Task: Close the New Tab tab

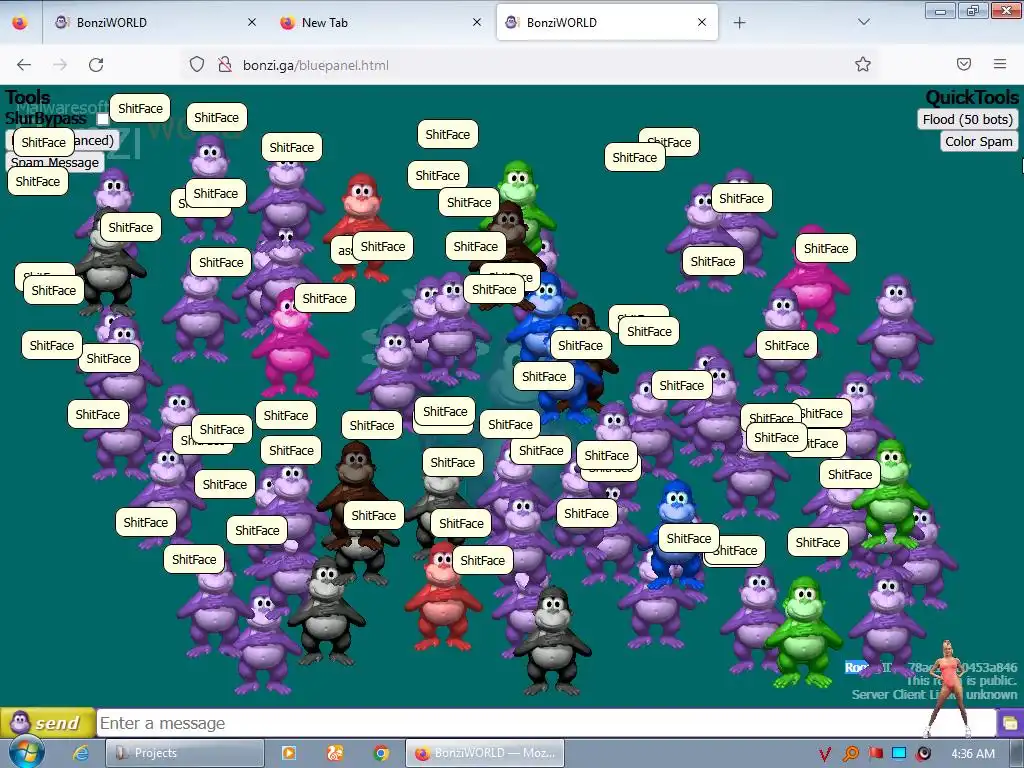Action: point(477,22)
